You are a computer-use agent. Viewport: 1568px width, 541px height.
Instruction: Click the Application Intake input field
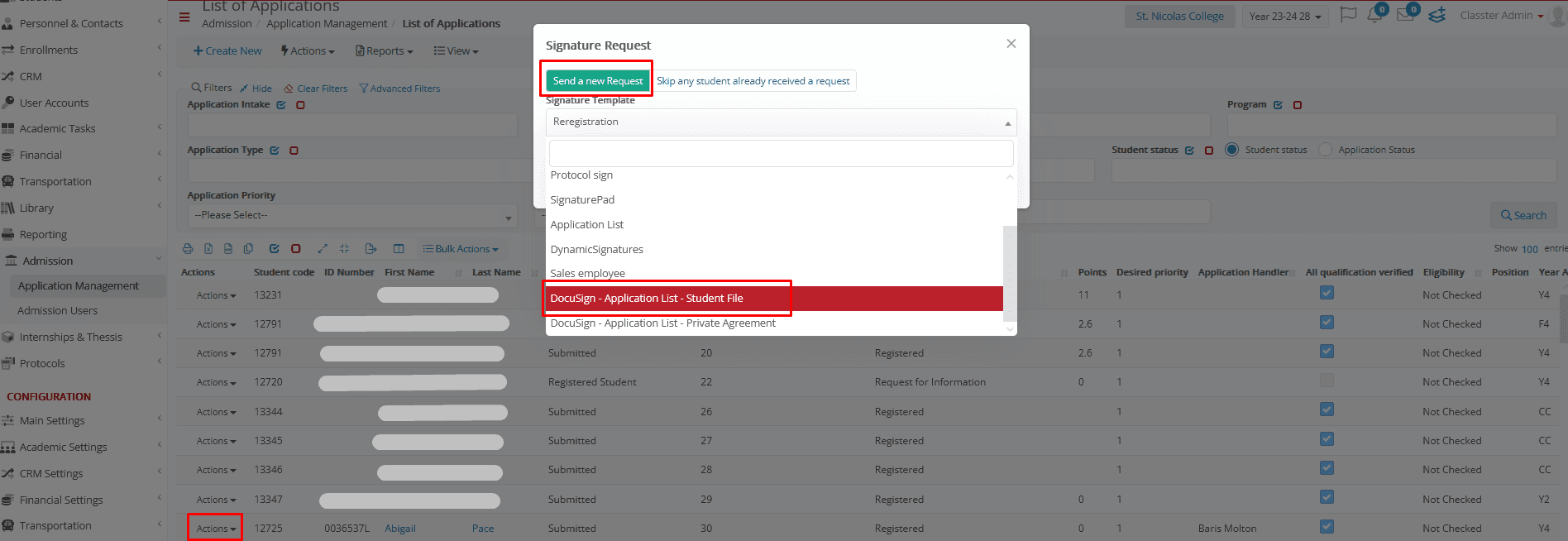(352, 125)
